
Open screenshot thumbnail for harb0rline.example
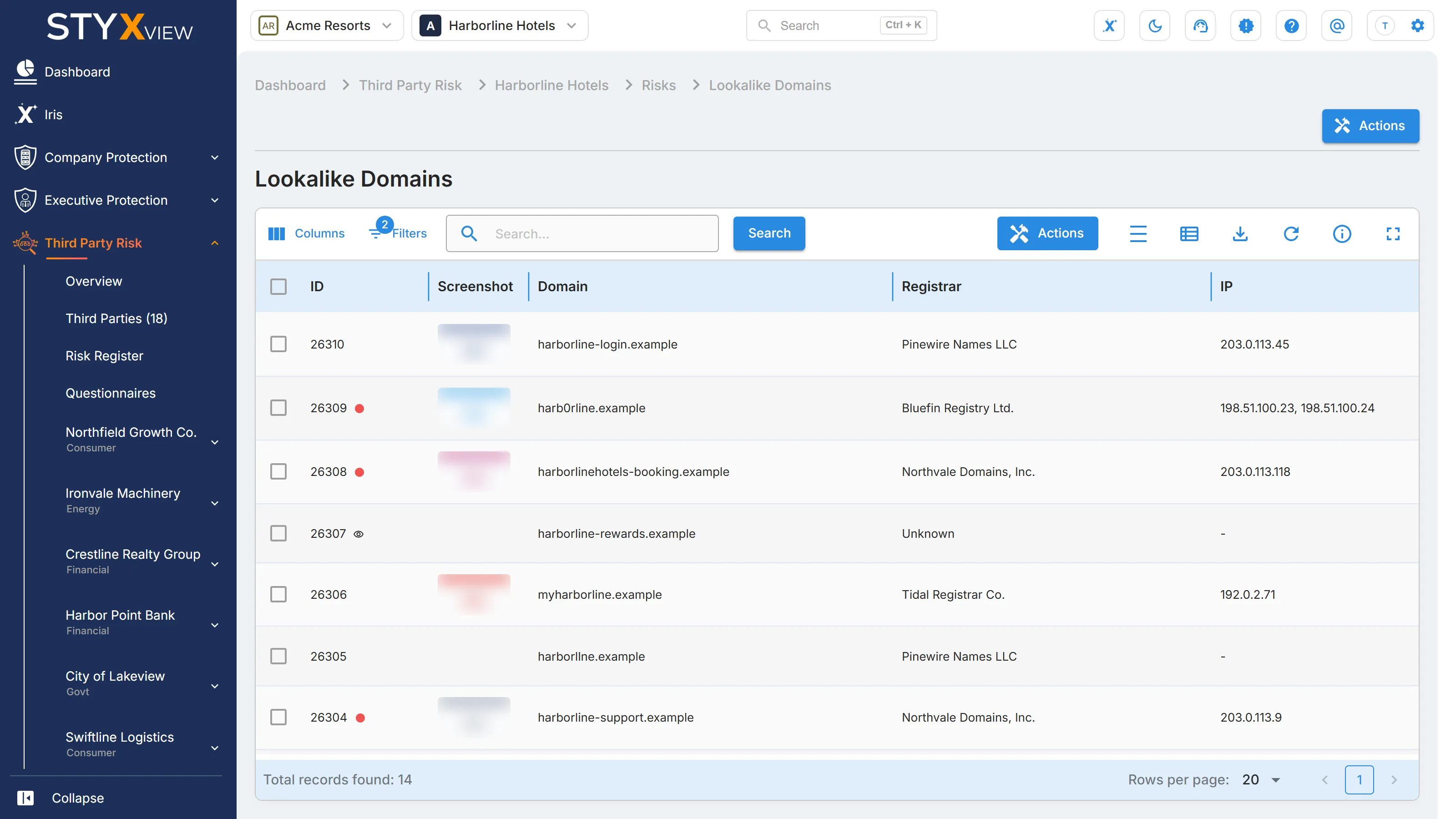[474, 408]
